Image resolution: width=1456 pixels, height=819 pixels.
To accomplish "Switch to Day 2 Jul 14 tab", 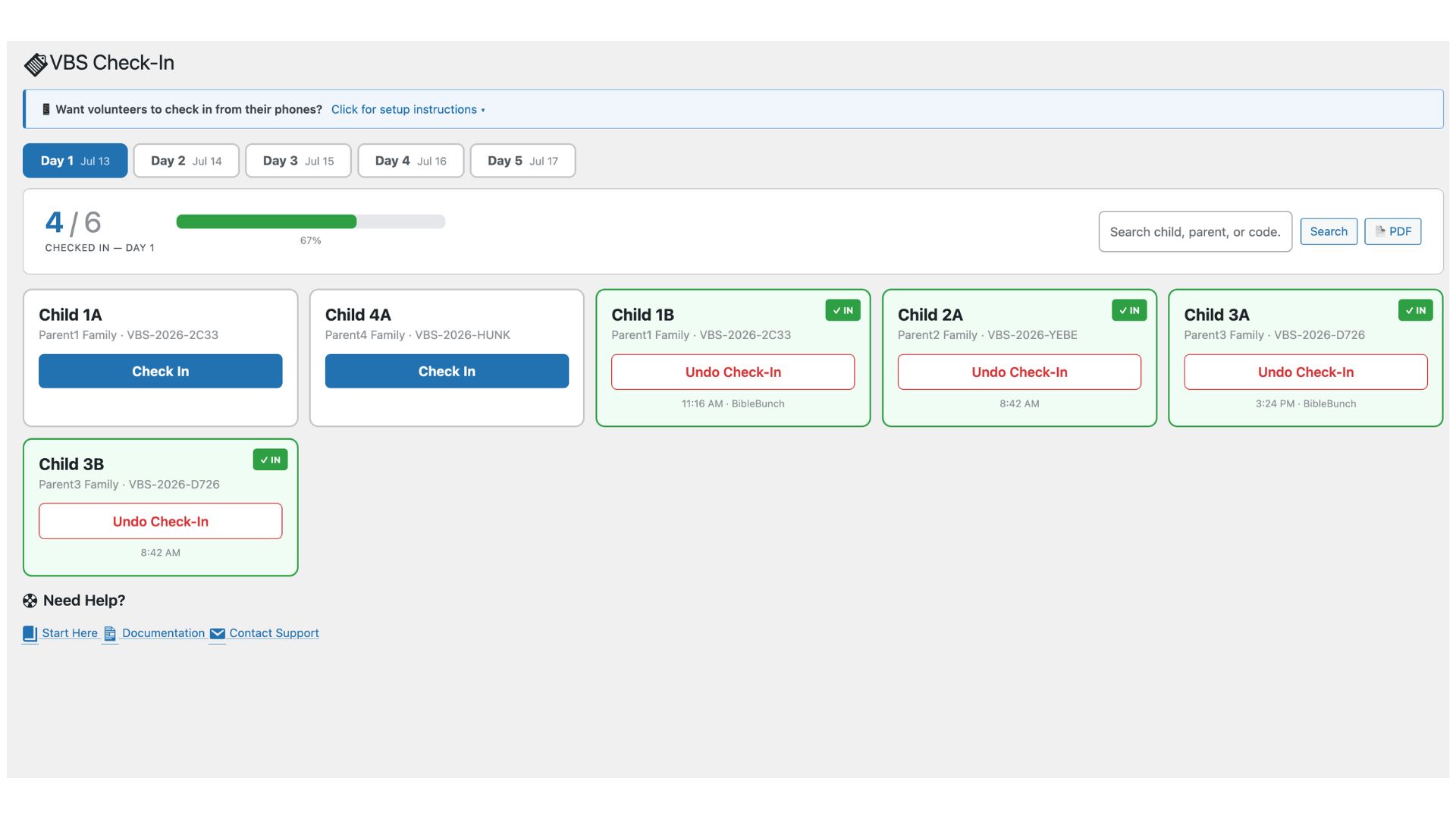I will tap(186, 161).
